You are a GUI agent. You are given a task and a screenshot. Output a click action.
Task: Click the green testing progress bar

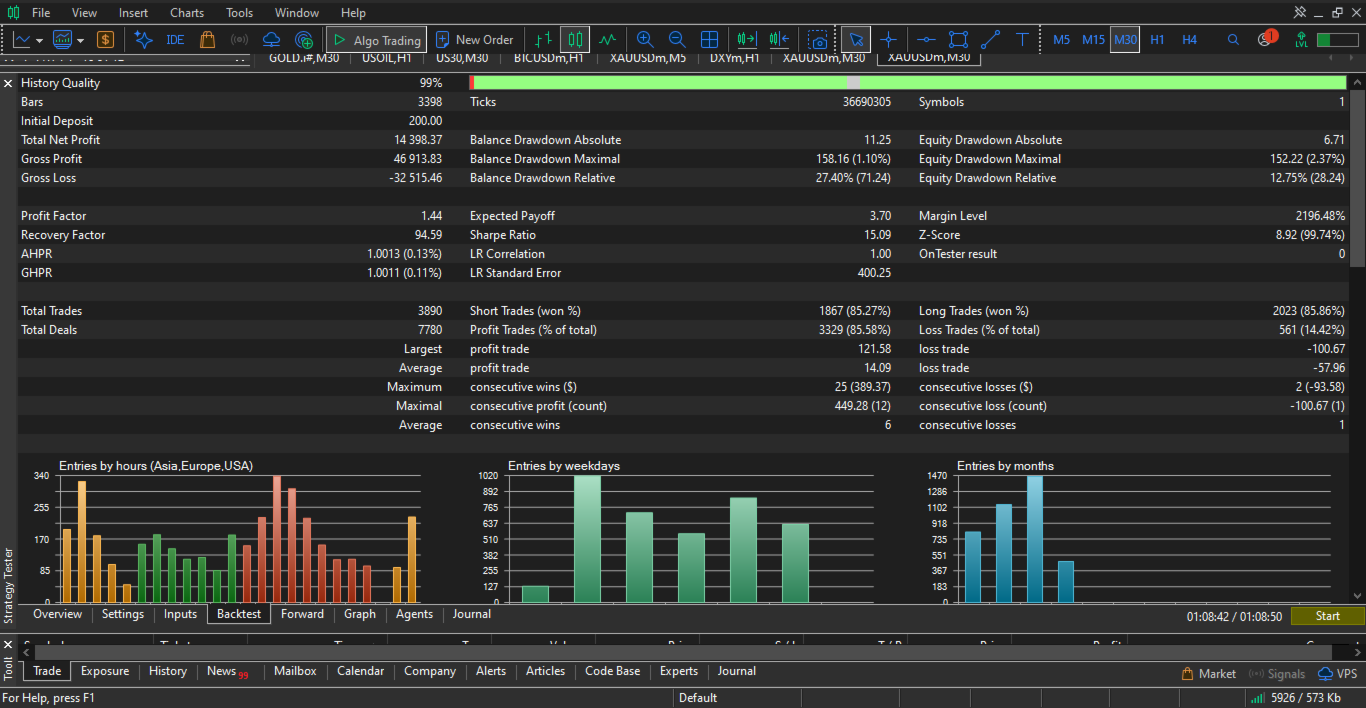click(x=908, y=83)
